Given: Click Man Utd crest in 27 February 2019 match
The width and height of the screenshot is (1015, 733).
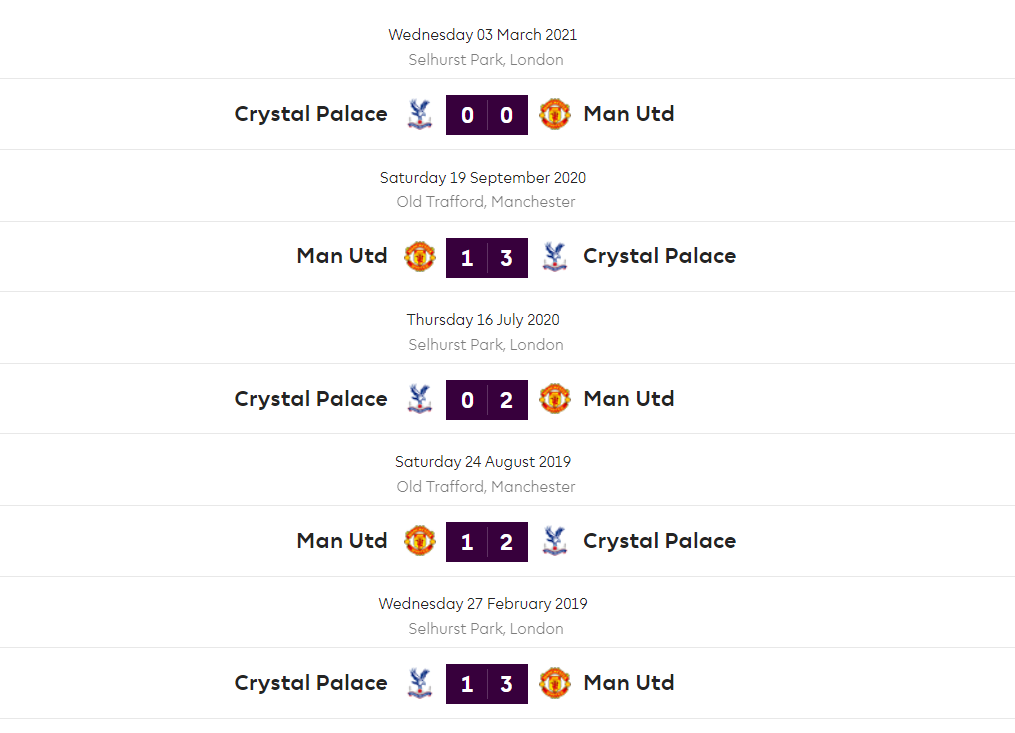Looking at the screenshot, I should coord(554,683).
